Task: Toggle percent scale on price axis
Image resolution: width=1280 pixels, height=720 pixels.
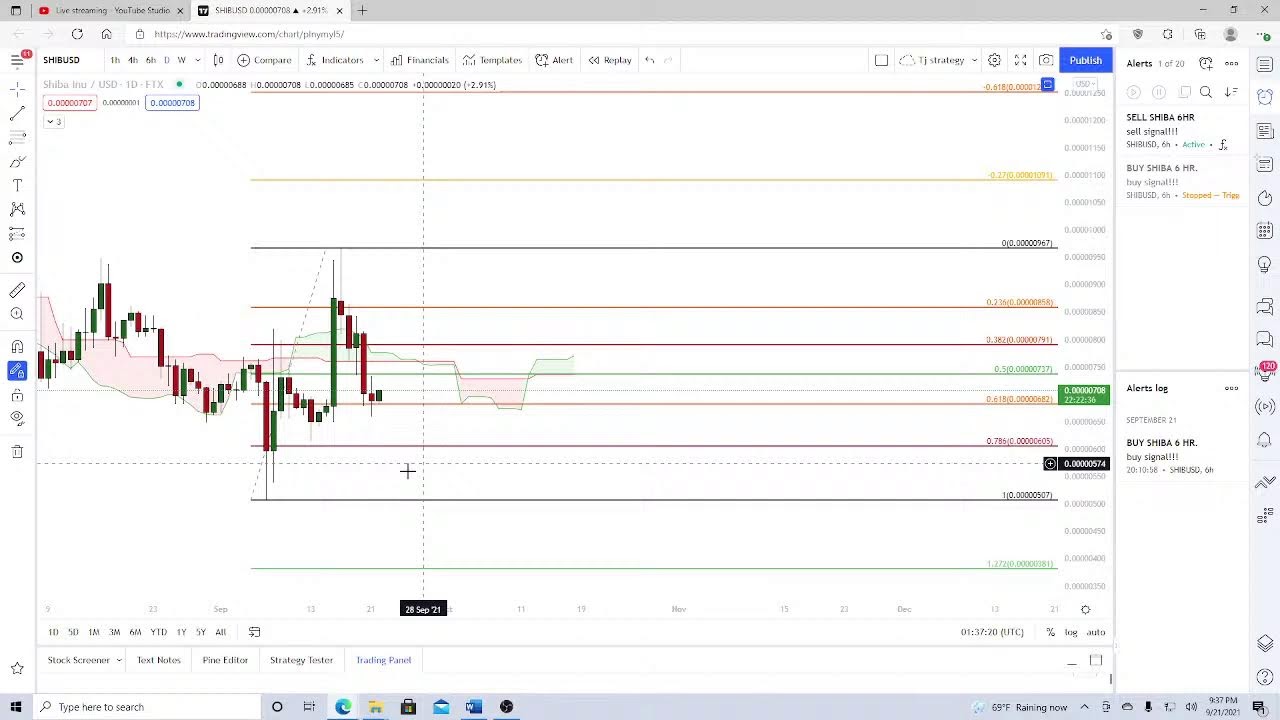Action: click(x=1050, y=632)
